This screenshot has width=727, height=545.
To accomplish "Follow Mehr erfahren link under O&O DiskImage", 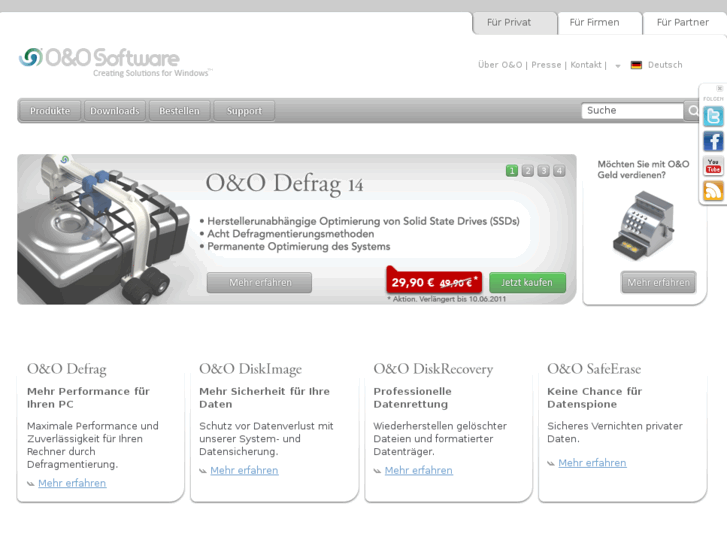I will coord(244,471).
